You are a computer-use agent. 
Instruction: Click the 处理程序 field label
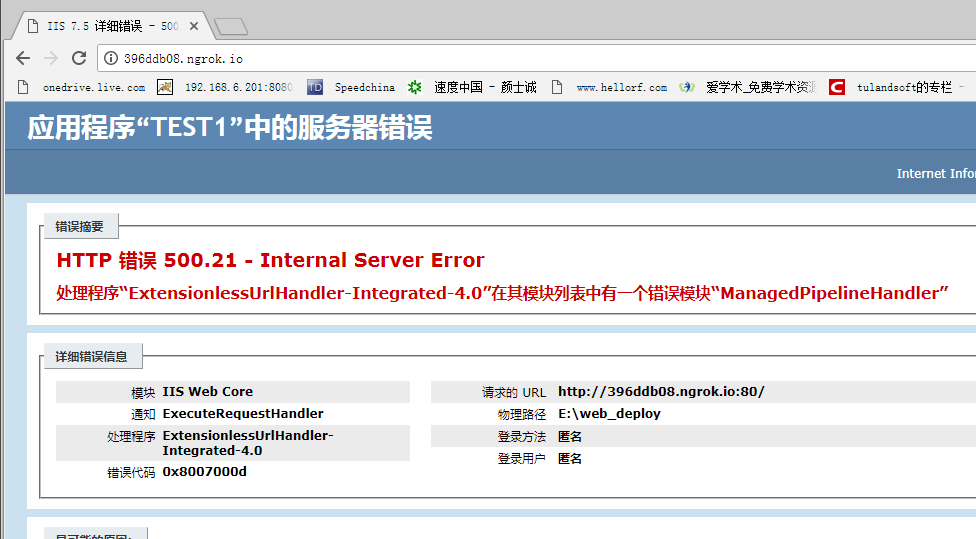131,437
